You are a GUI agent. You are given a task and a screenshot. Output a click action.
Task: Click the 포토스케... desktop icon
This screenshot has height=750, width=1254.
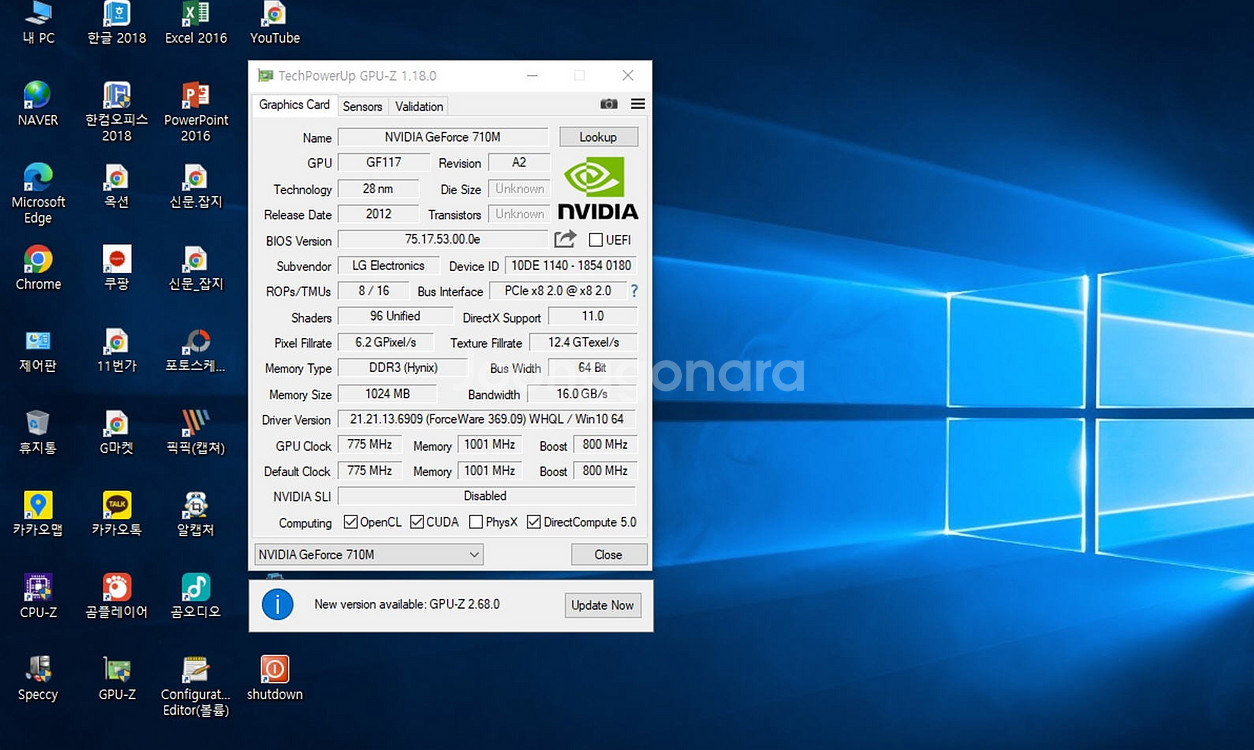[x=196, y=350]
